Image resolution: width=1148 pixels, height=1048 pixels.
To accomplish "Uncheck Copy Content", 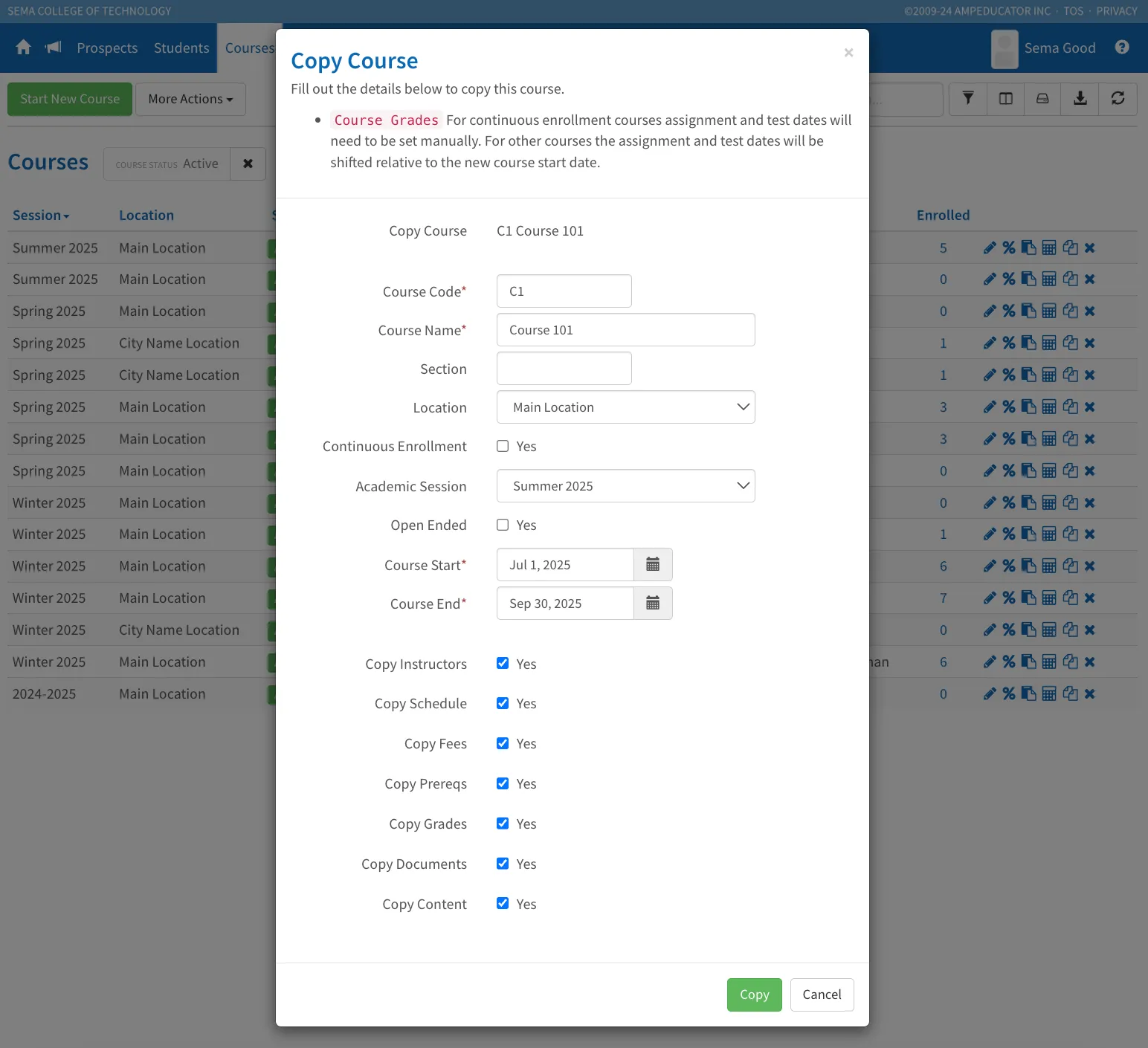I will [503, 903].
